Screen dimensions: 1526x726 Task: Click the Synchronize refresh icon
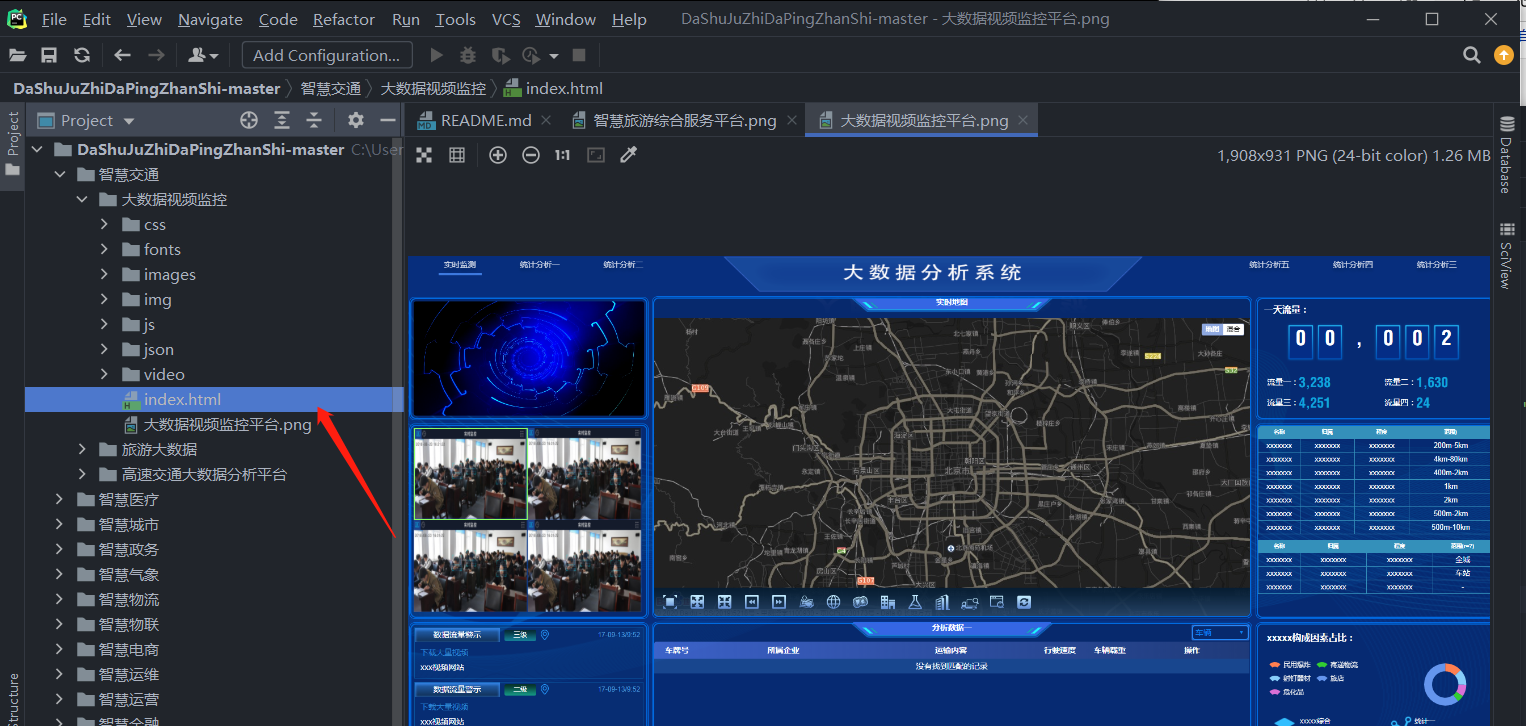click(82, 56)
